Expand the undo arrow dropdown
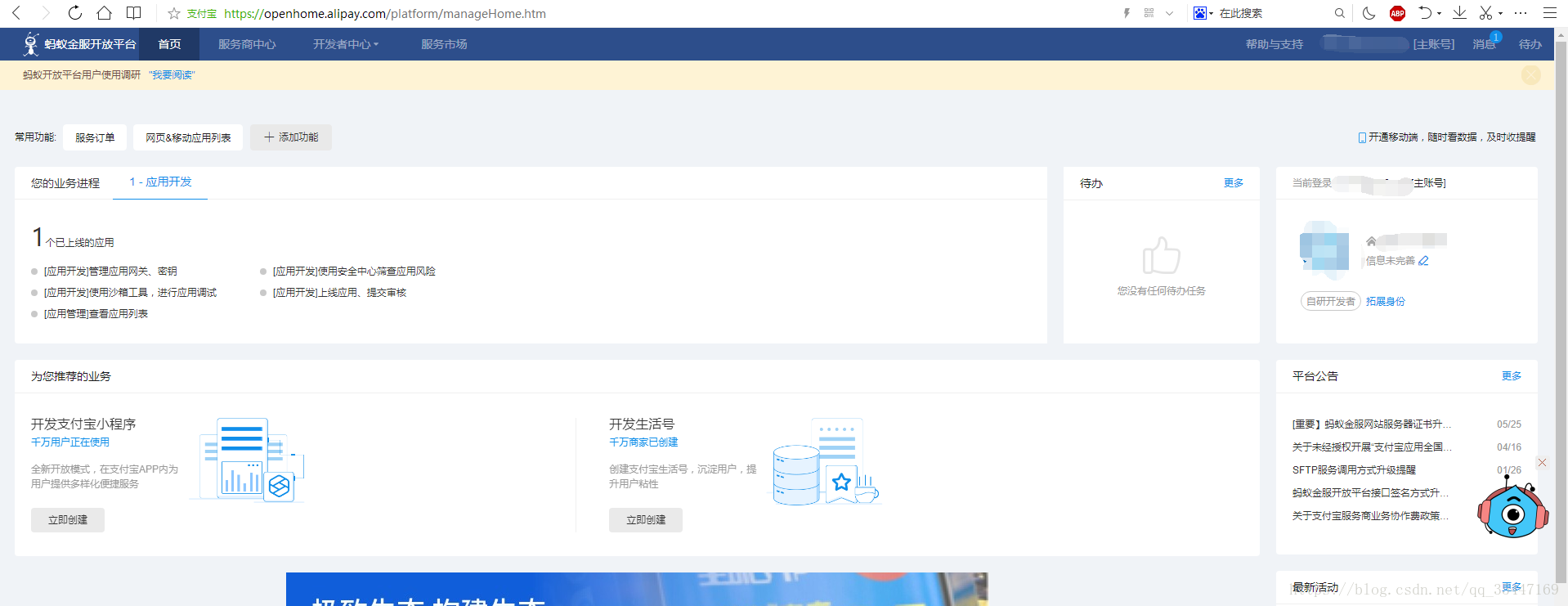The image size is (1568, 606). click(x=1439, y=13)
